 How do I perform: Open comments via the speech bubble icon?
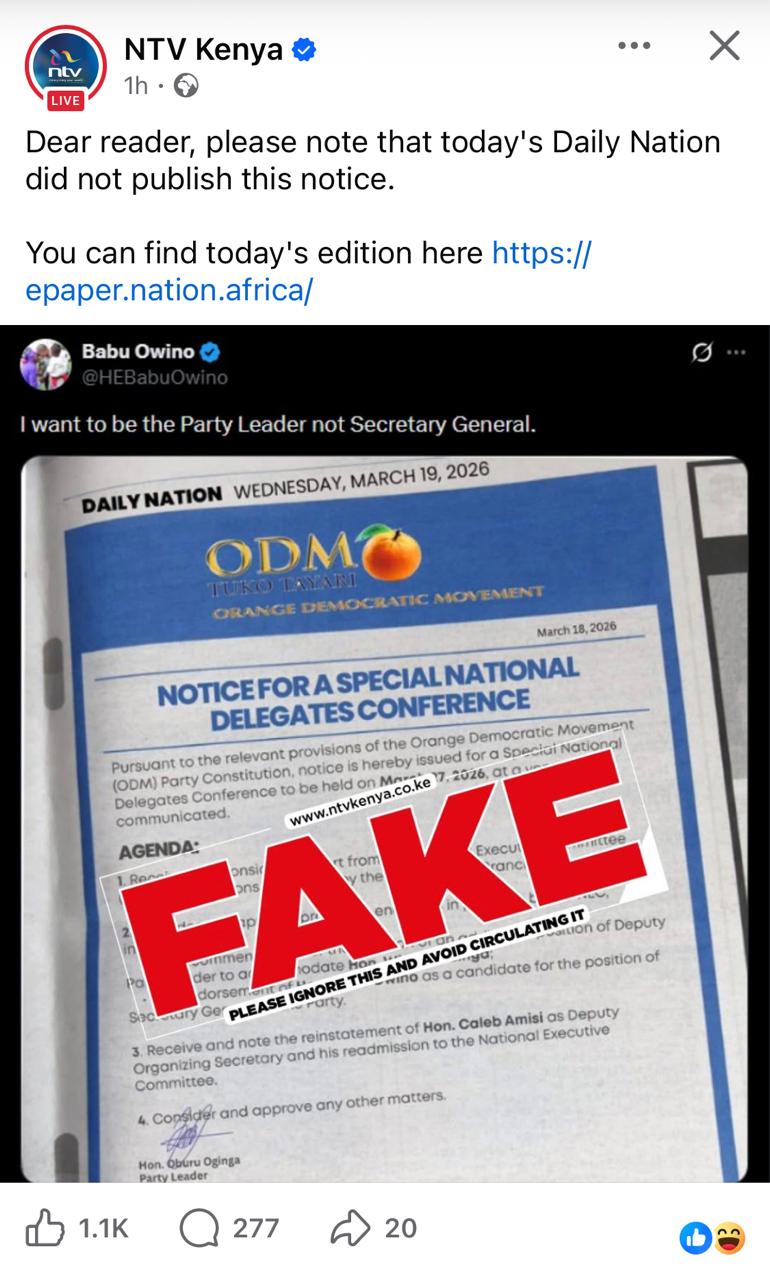(x=199, y=1228)
